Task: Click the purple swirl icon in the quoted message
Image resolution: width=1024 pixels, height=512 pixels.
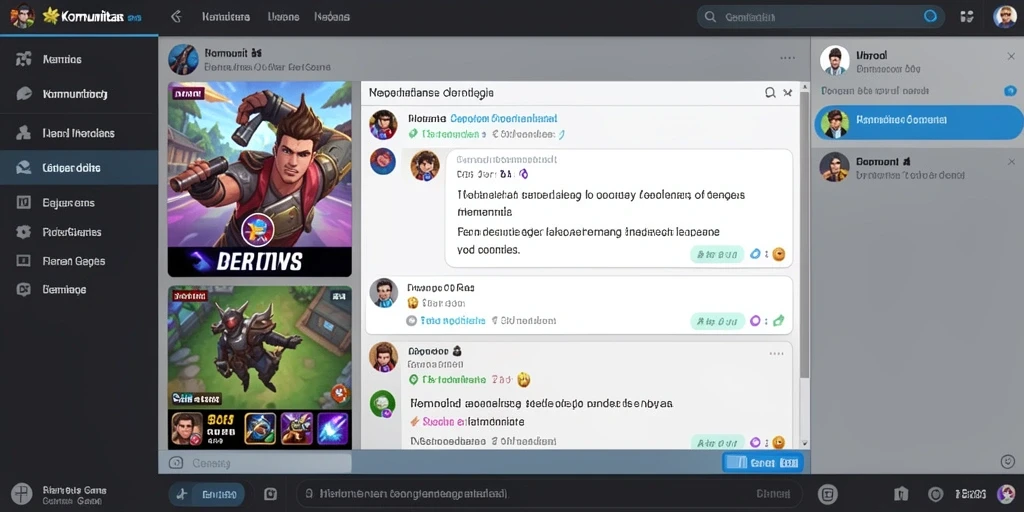Action: point(523,174)
